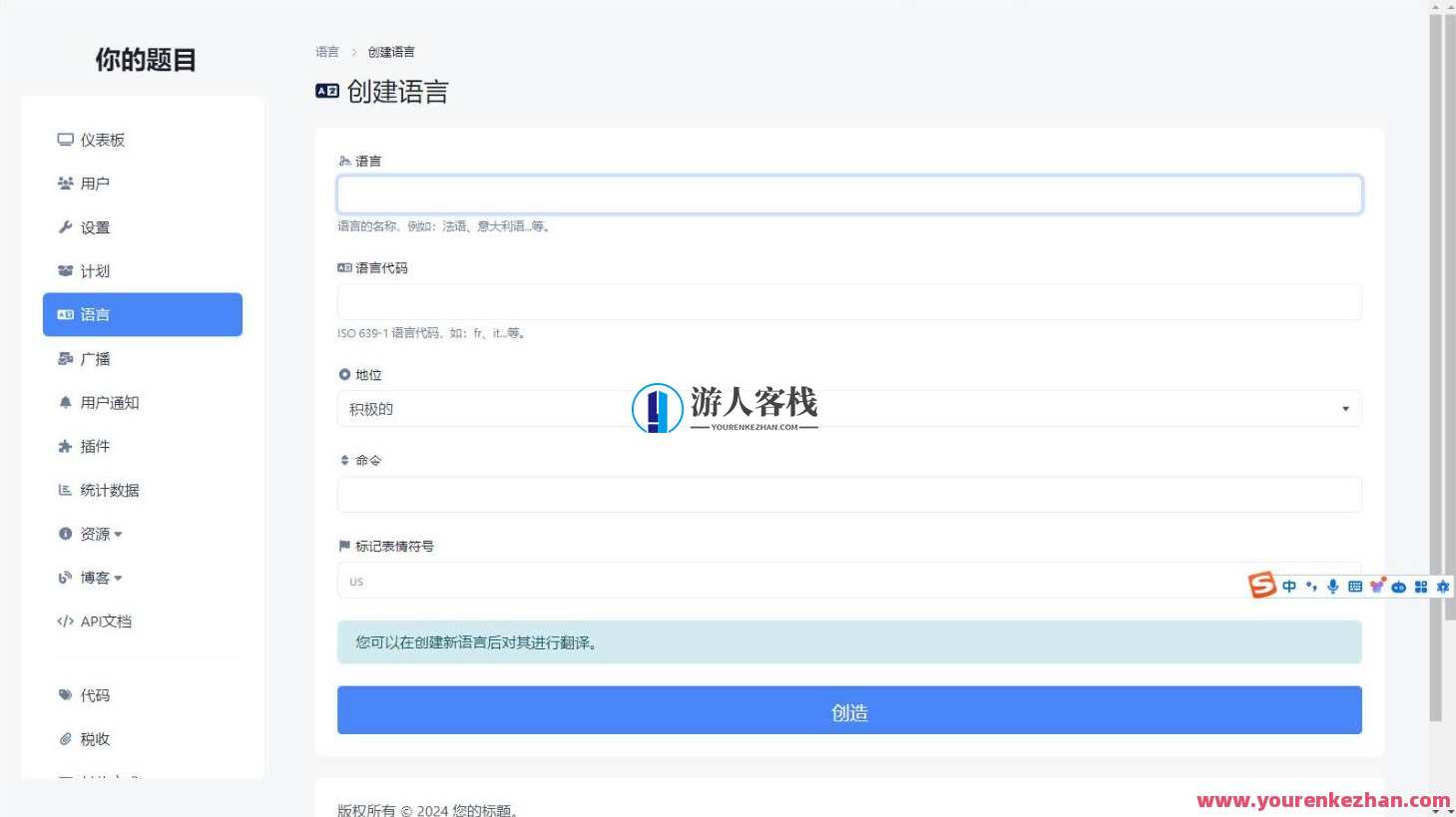Viewport: 1456px width, 817px height.
Task: Open the Sogou toolbox icon
Action: click(1421, 587)
